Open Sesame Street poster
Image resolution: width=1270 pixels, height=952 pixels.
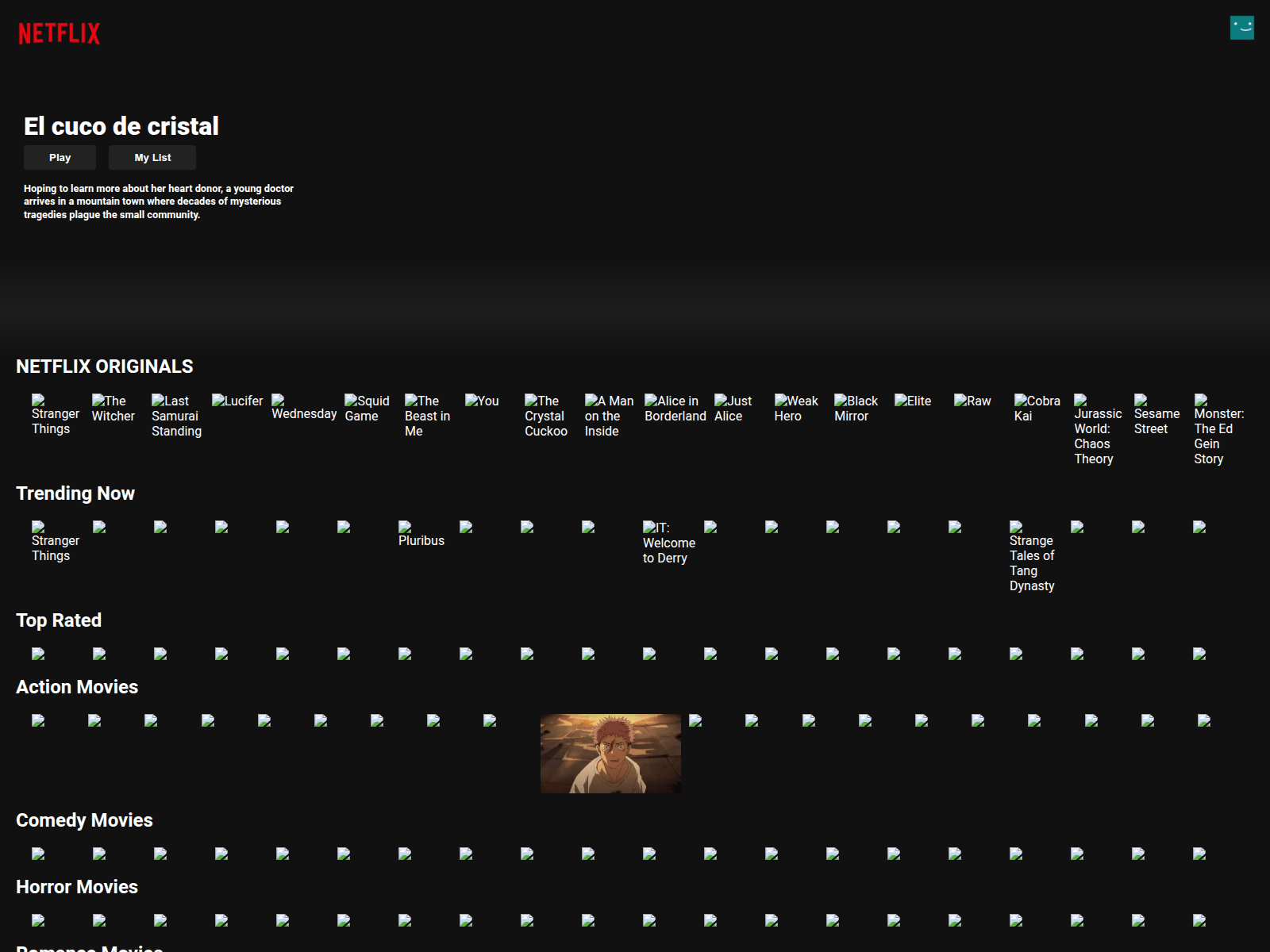point(1157,415)
